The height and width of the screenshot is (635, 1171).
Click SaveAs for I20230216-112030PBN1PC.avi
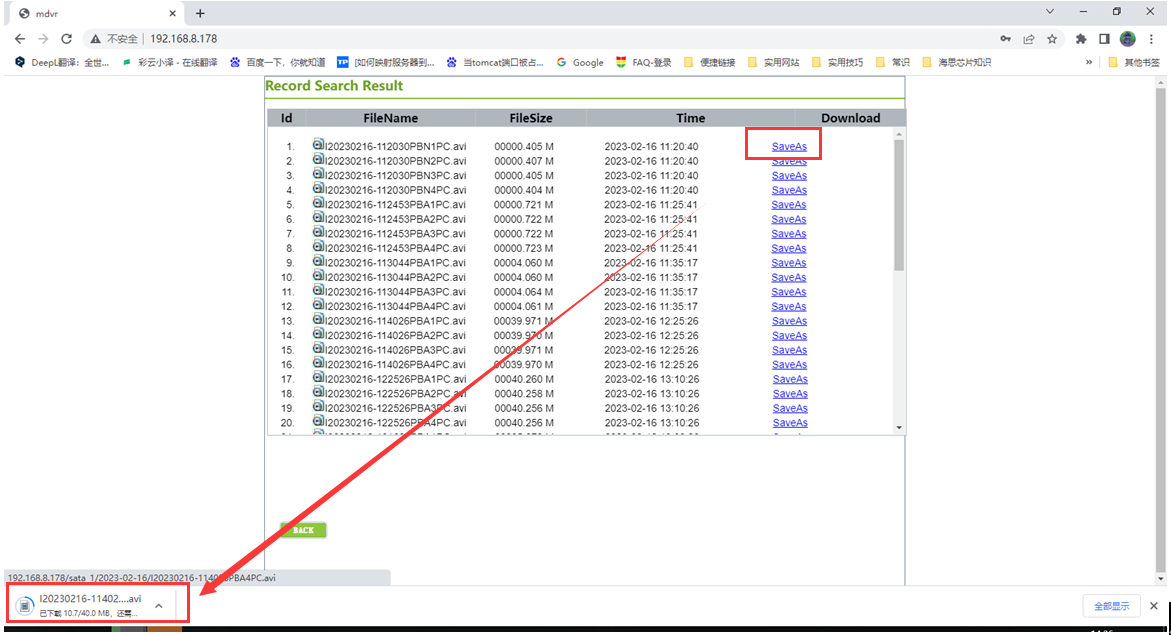[789, 146]
